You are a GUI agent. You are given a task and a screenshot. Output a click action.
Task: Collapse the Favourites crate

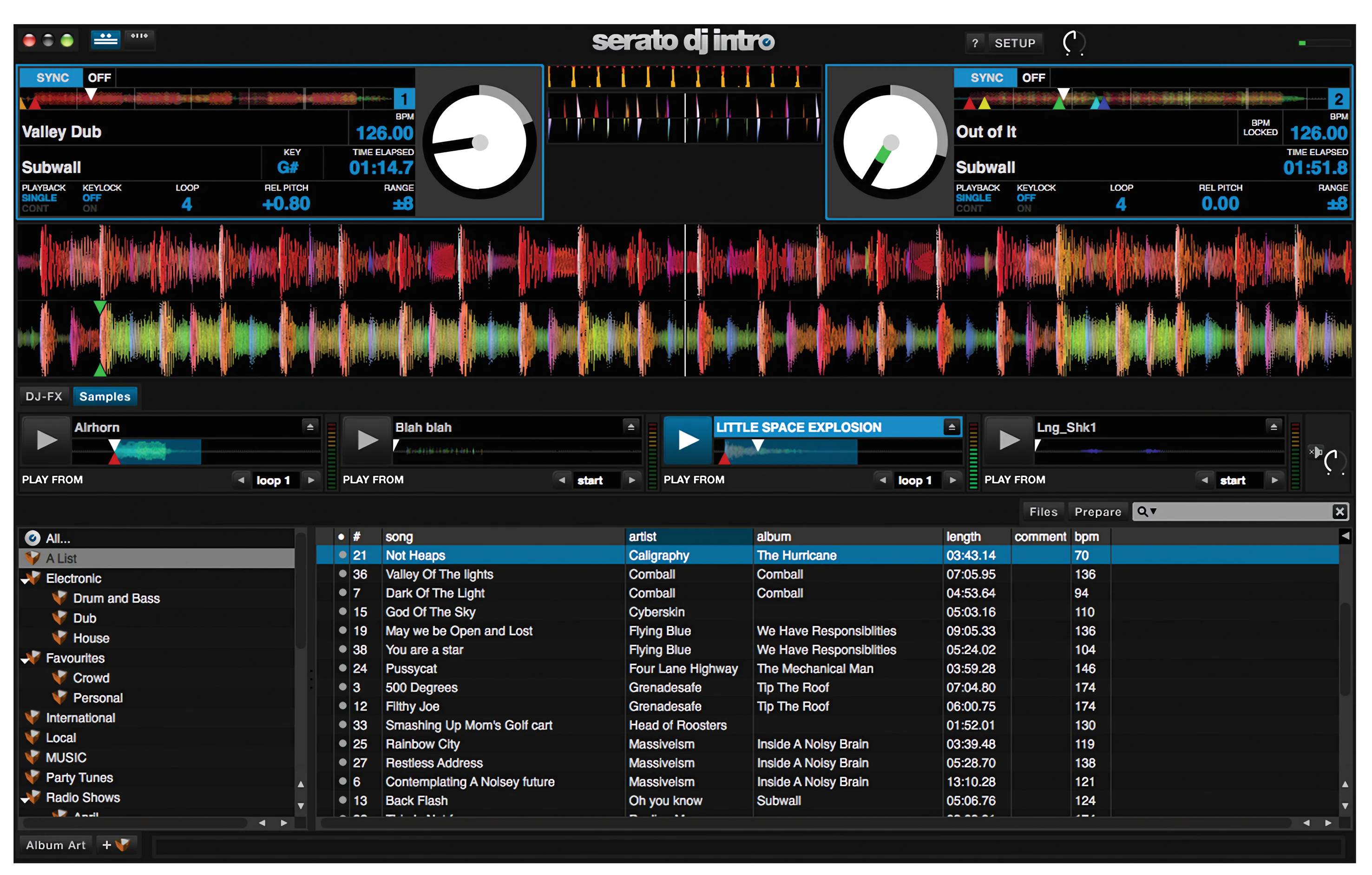click(x=26, y=661)
